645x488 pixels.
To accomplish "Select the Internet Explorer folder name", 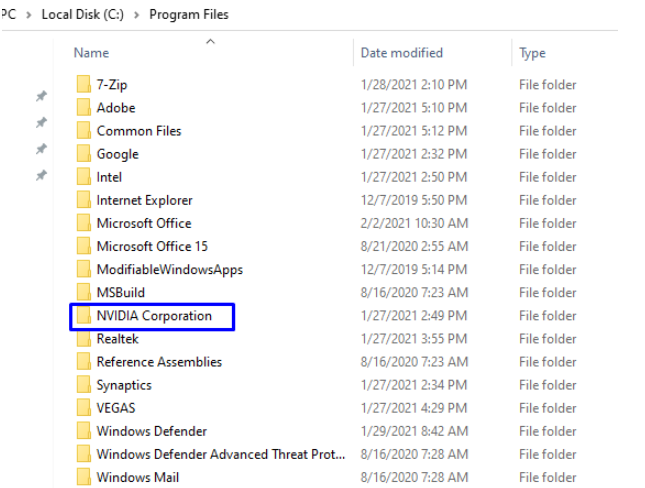I will click(x=144, y=200).
